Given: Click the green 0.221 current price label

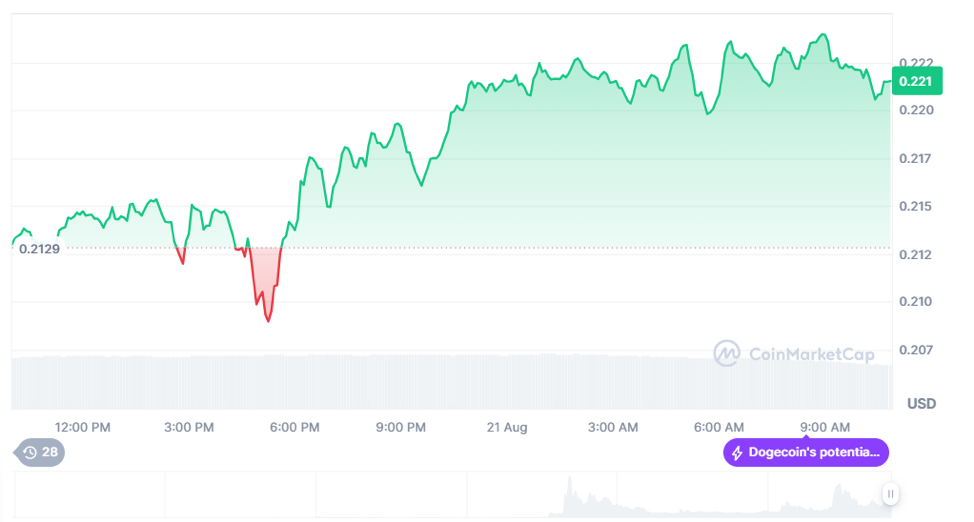Looking at the screenshot, I should coord(916,81).
